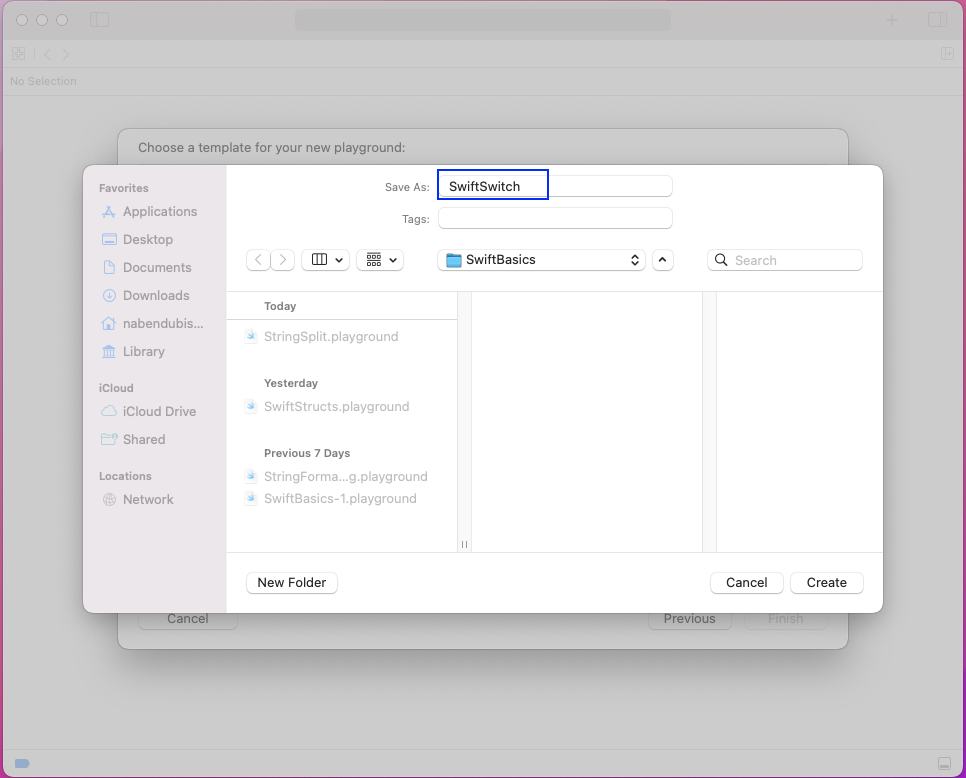Click the Network globe icon
Viewport: 966px width, 778px height.
(x=109, y=500)
